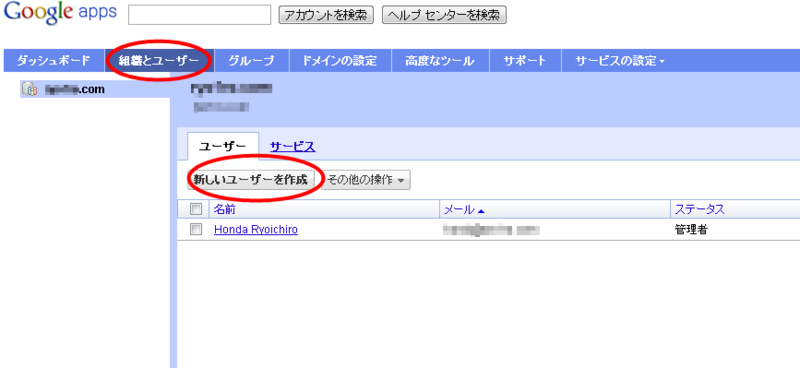Open the ダッシュボード tab
The width and height of the screenshot is (800, 368).
pyautogui.click(x=54, y=61)
